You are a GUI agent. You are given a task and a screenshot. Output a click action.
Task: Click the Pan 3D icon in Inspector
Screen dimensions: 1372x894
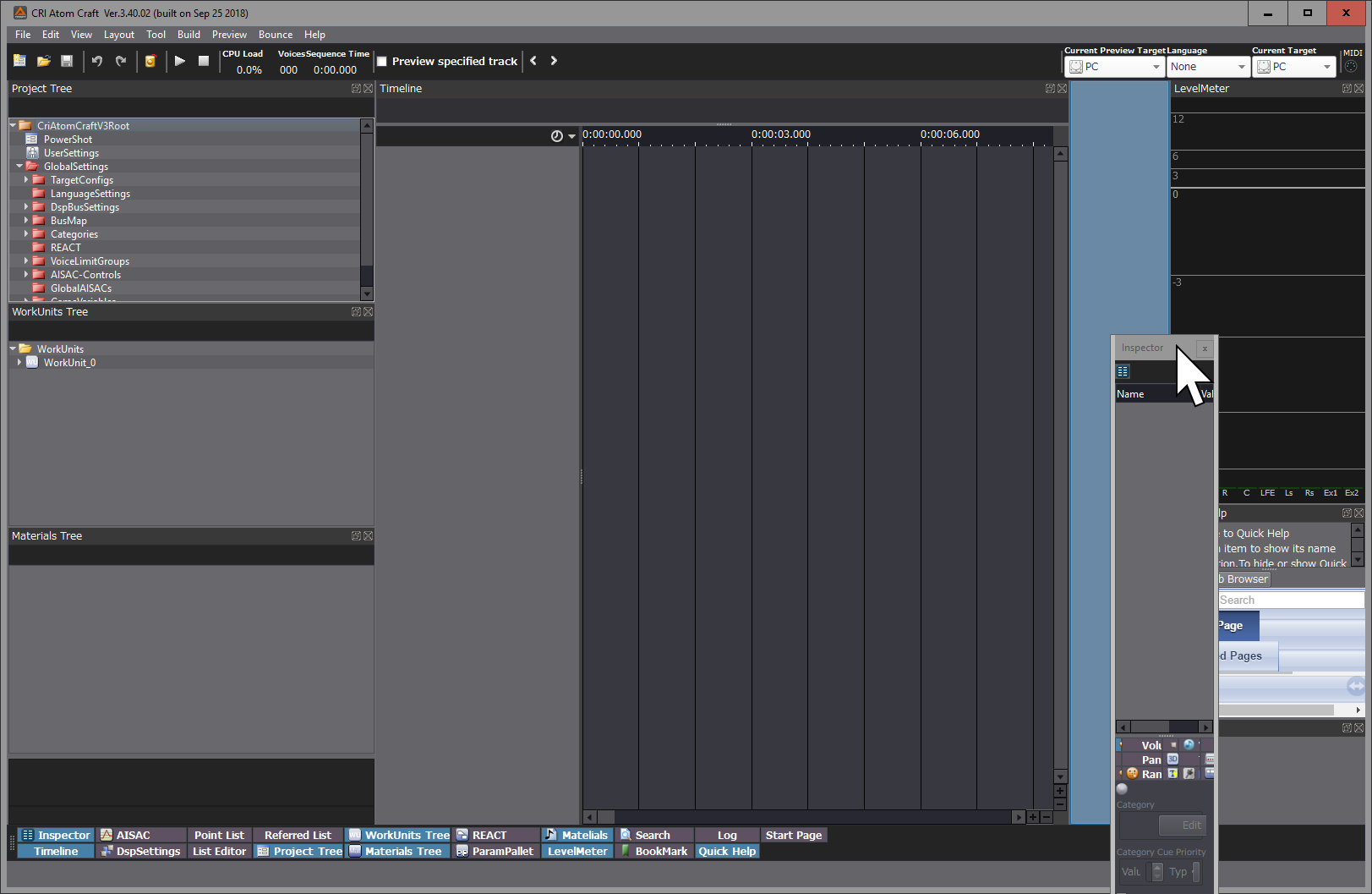(x=1172, y=760)
